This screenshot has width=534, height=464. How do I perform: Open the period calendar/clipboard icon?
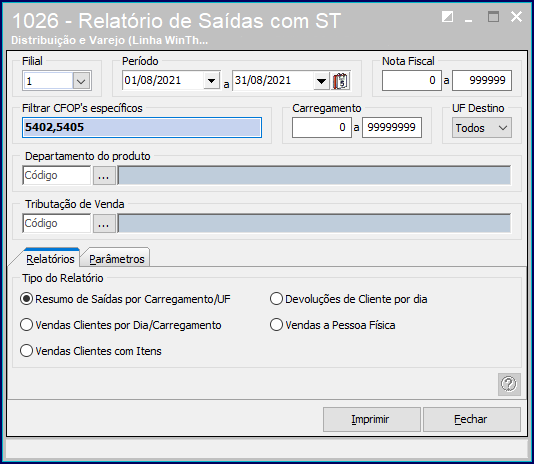click(341, 81)
